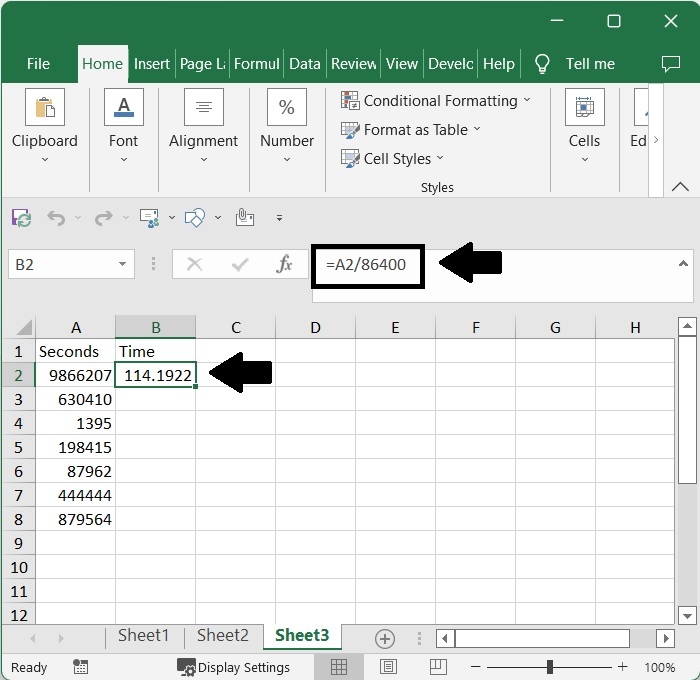Click the vertical scrollbar down arrow

[687, 616]
